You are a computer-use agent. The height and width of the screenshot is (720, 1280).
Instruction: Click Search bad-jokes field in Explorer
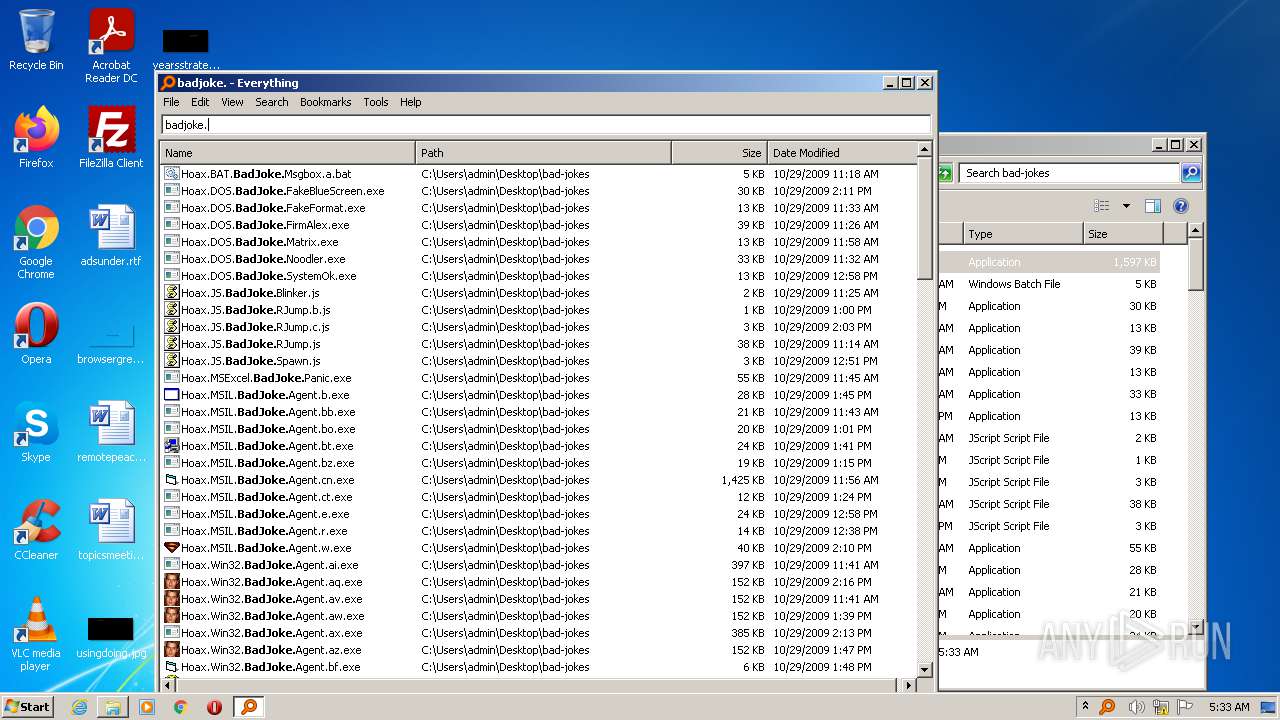1070,173
